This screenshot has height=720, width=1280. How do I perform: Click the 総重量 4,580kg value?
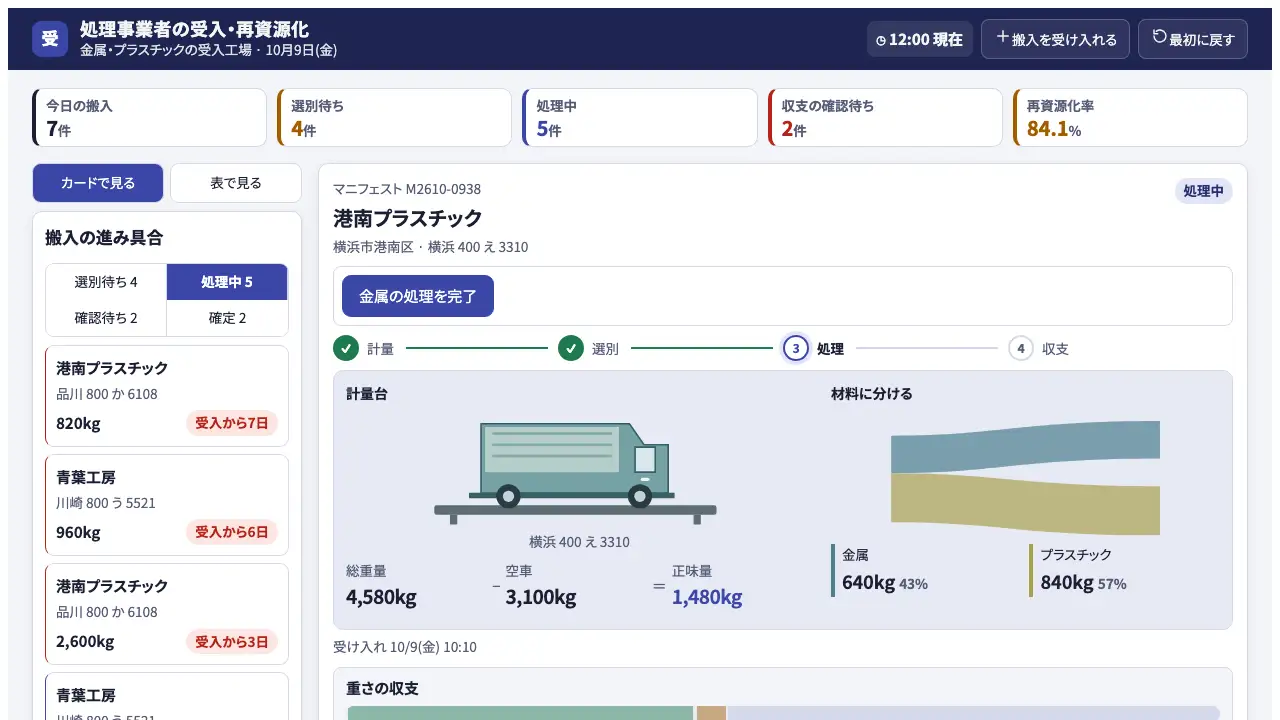click(x=381, y=597)
